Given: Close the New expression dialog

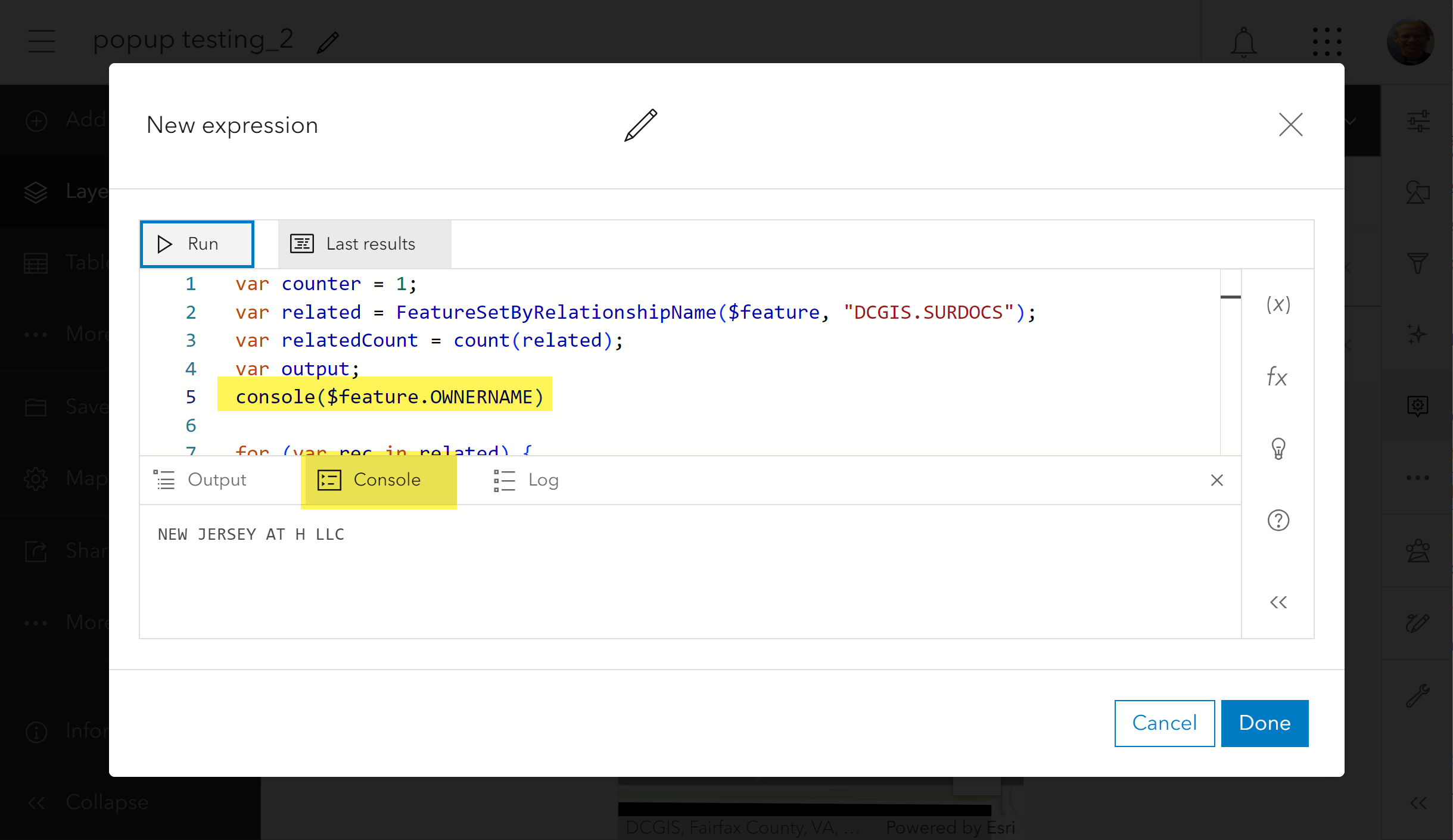Looking at the screenshot, I should coord(1290,125).
